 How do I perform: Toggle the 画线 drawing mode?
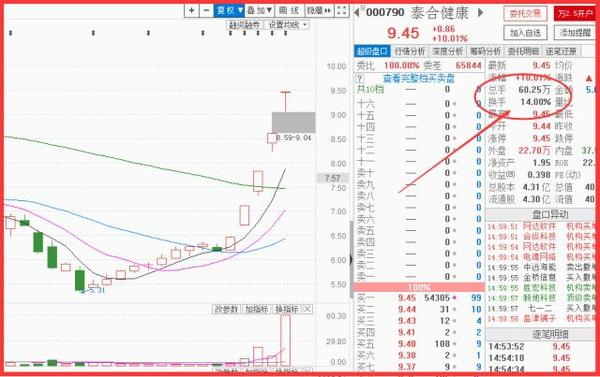pos(289,10)
